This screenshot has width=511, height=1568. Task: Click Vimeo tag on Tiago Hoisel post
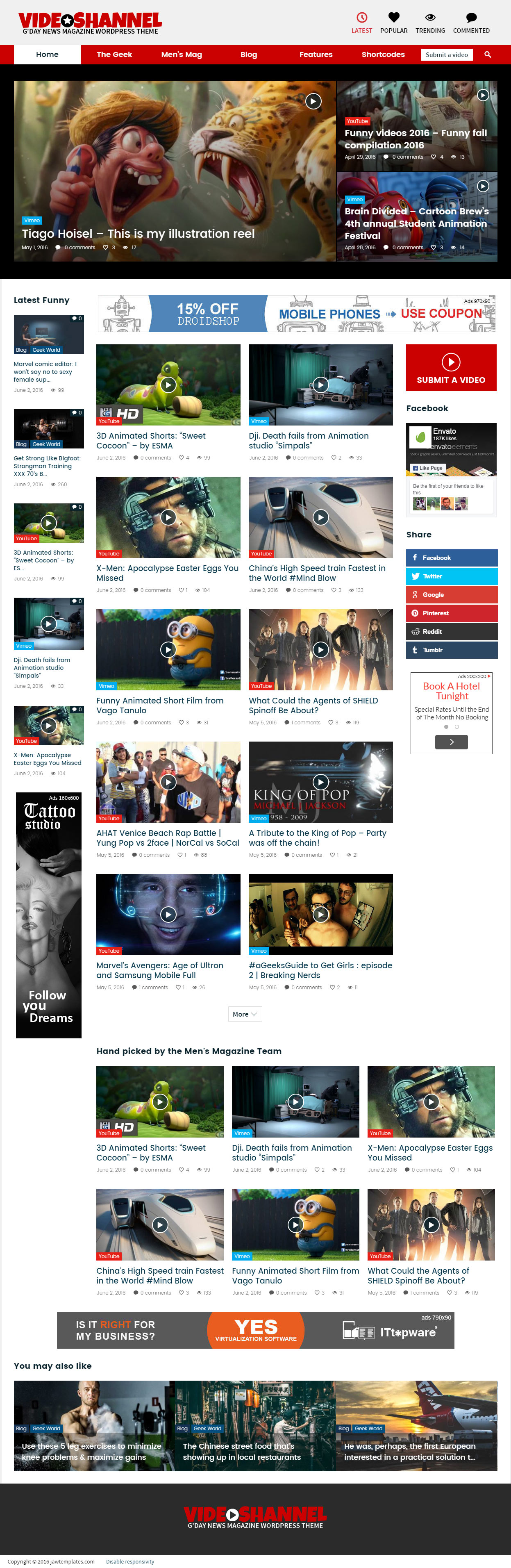(32, 221)
